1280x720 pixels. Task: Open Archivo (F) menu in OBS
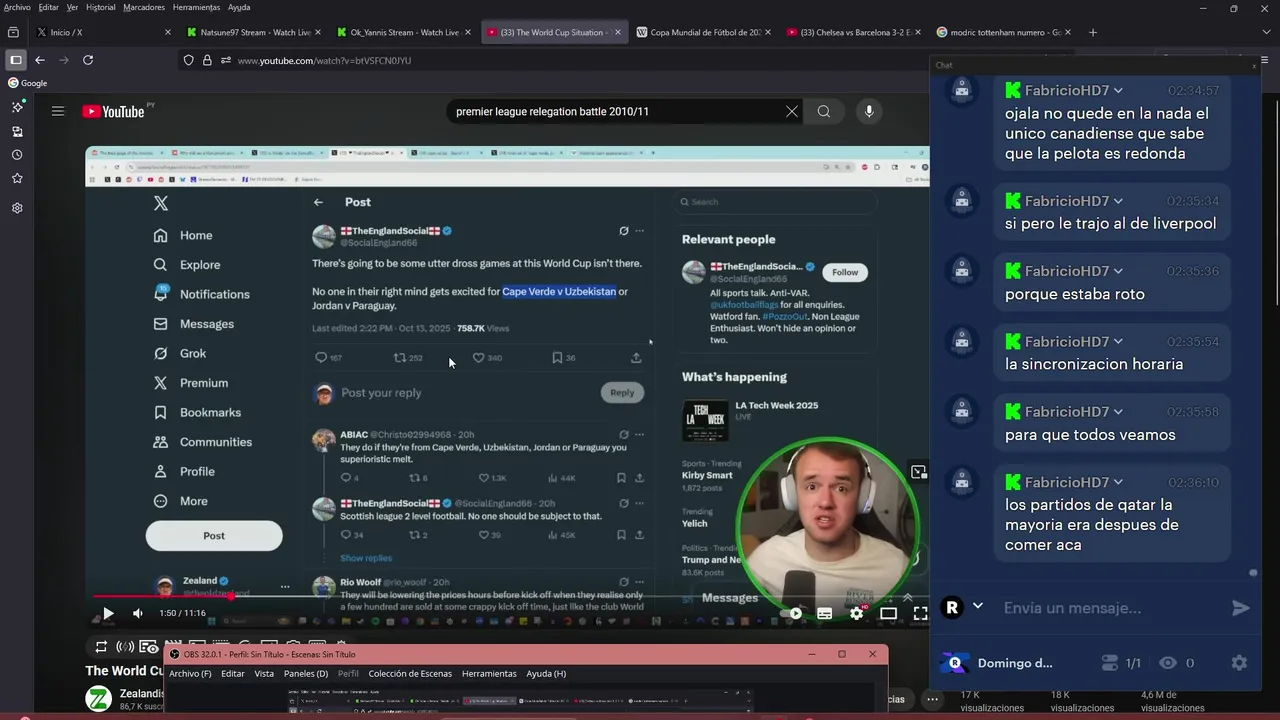point(190,674)
